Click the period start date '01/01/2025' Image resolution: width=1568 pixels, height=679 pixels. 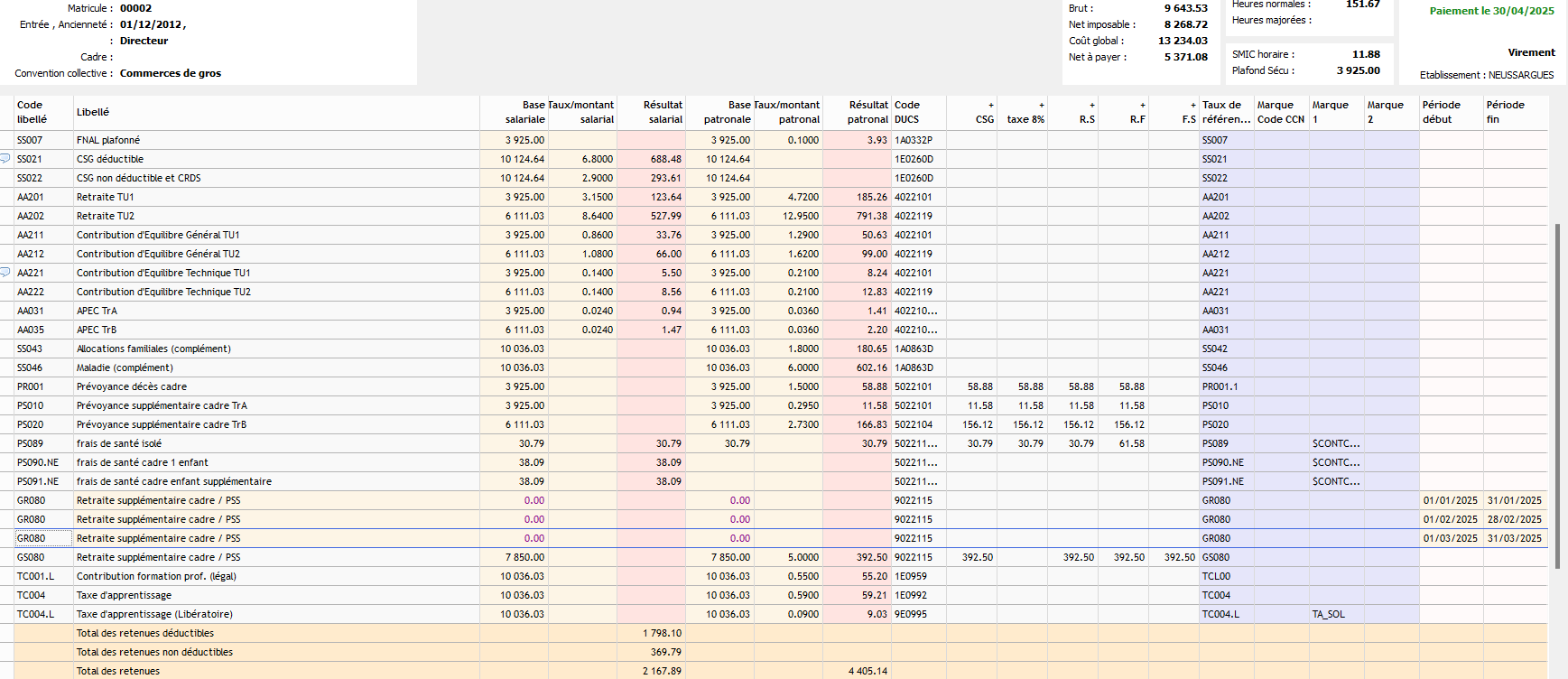[x=1451, y=500]
